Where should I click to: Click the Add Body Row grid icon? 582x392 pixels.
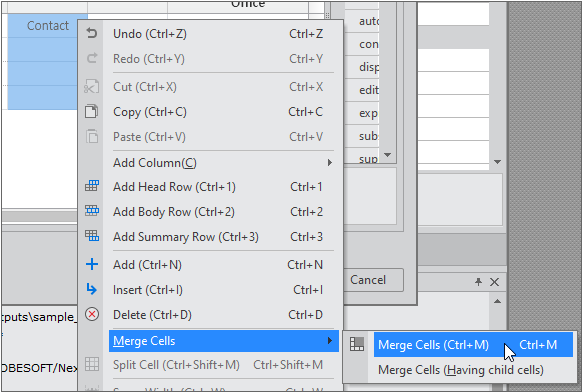click(x=92, y=211)
